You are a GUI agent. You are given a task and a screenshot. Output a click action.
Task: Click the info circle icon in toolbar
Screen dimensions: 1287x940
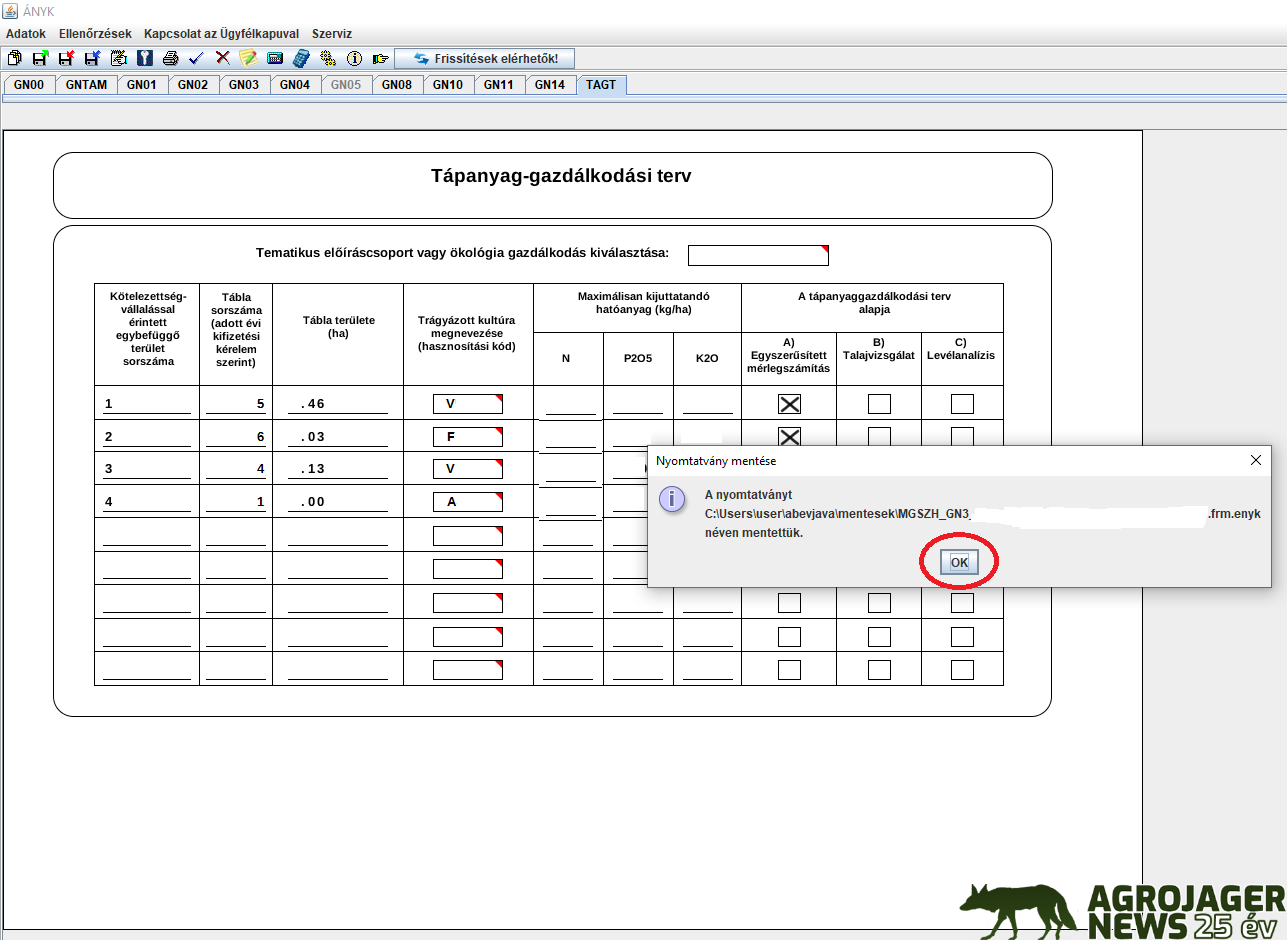(x=353, y=59)
